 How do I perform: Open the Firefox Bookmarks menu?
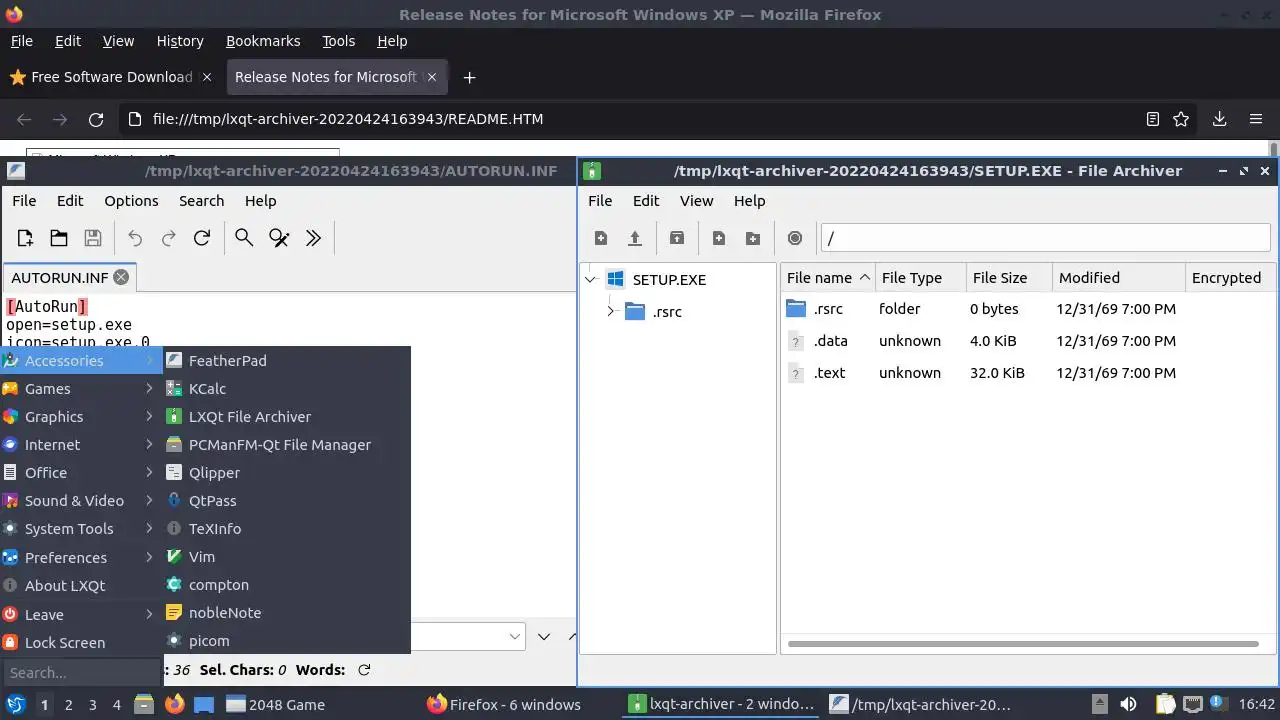(x=263, y=41)
